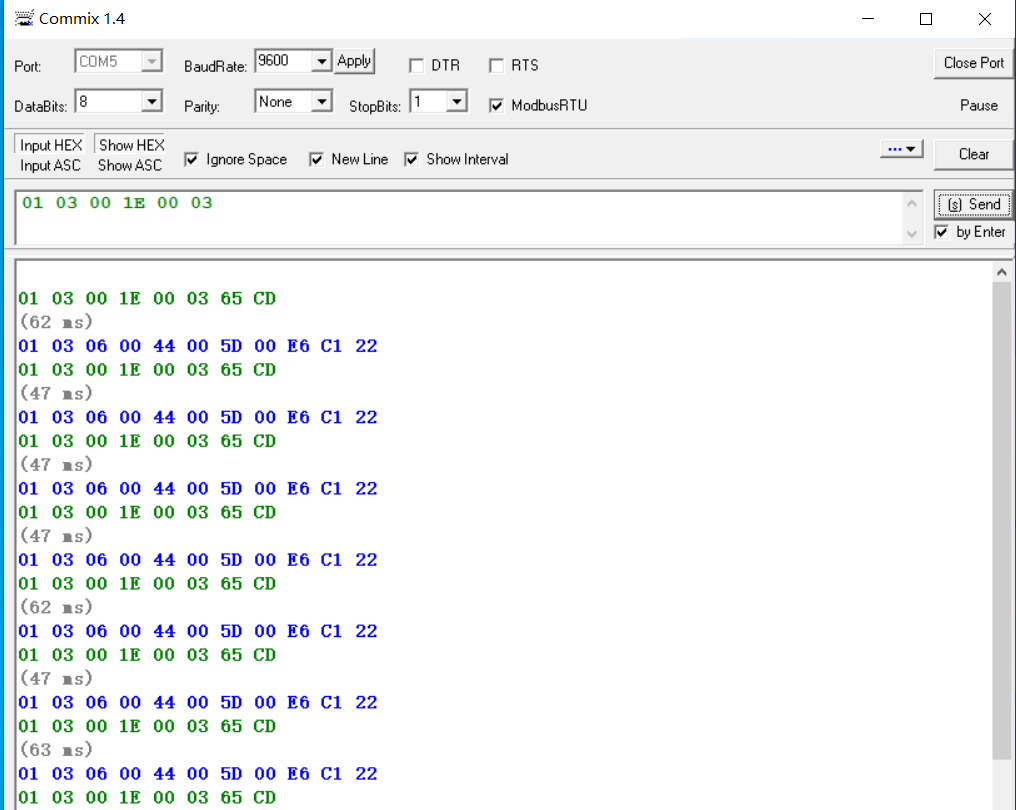The height and width of the screenshot is (810, 1016).
Task: Switch to Input ASC mode
Action: 51,166
